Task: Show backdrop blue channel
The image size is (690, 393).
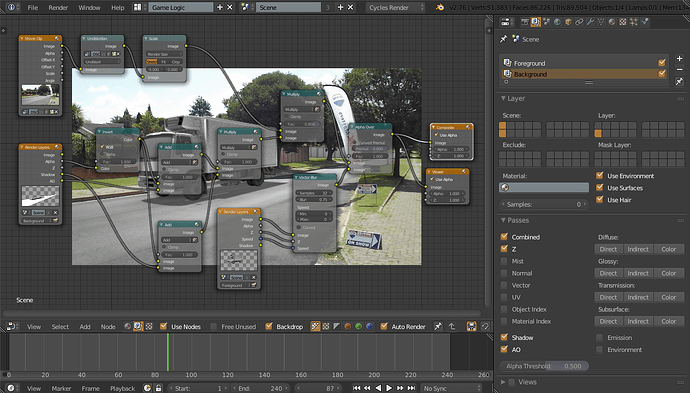Action: pos(369,327)
